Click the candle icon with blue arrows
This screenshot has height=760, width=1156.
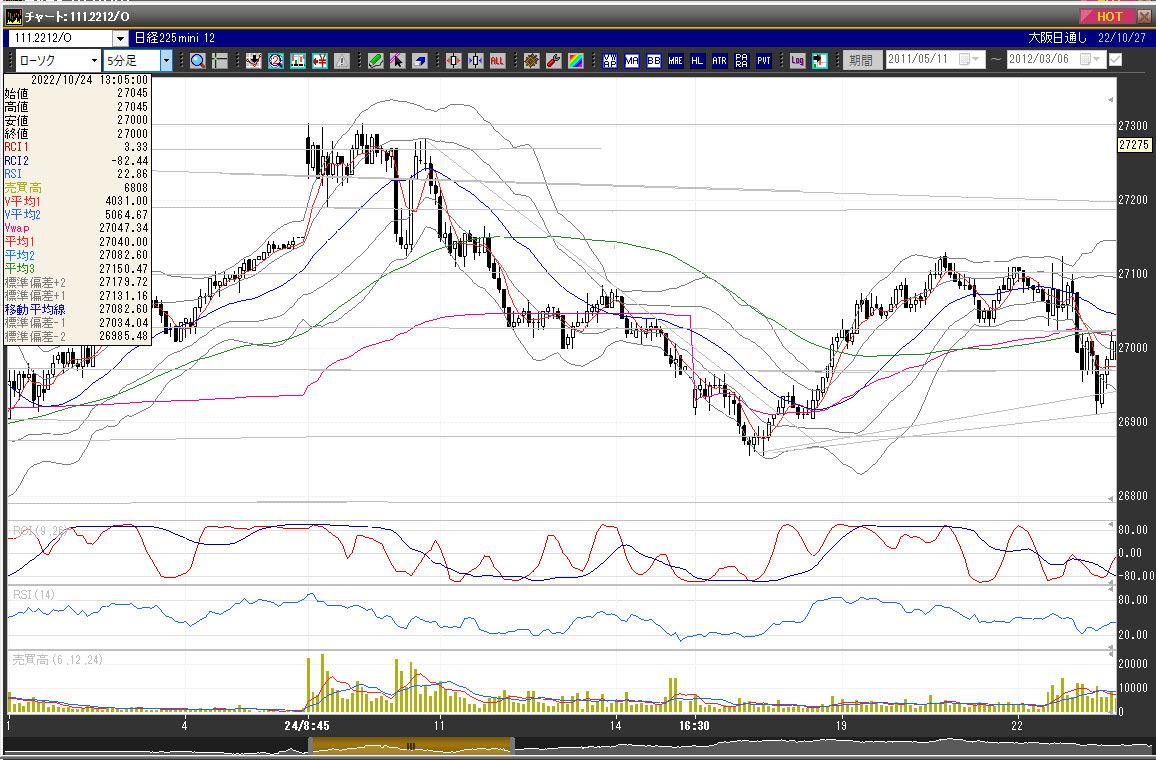[x=476, y=60]
